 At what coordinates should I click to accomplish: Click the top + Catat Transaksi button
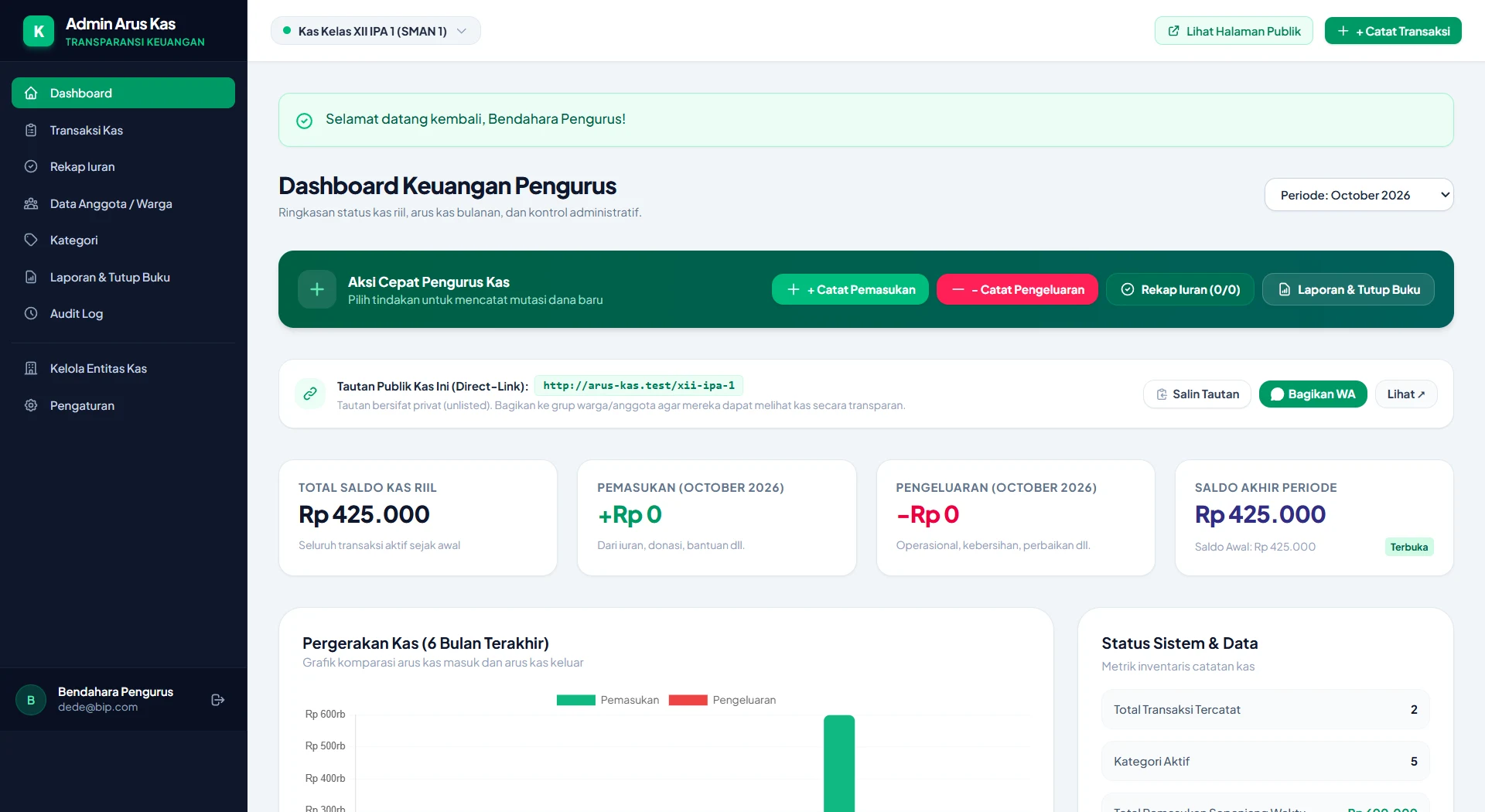1393,31
